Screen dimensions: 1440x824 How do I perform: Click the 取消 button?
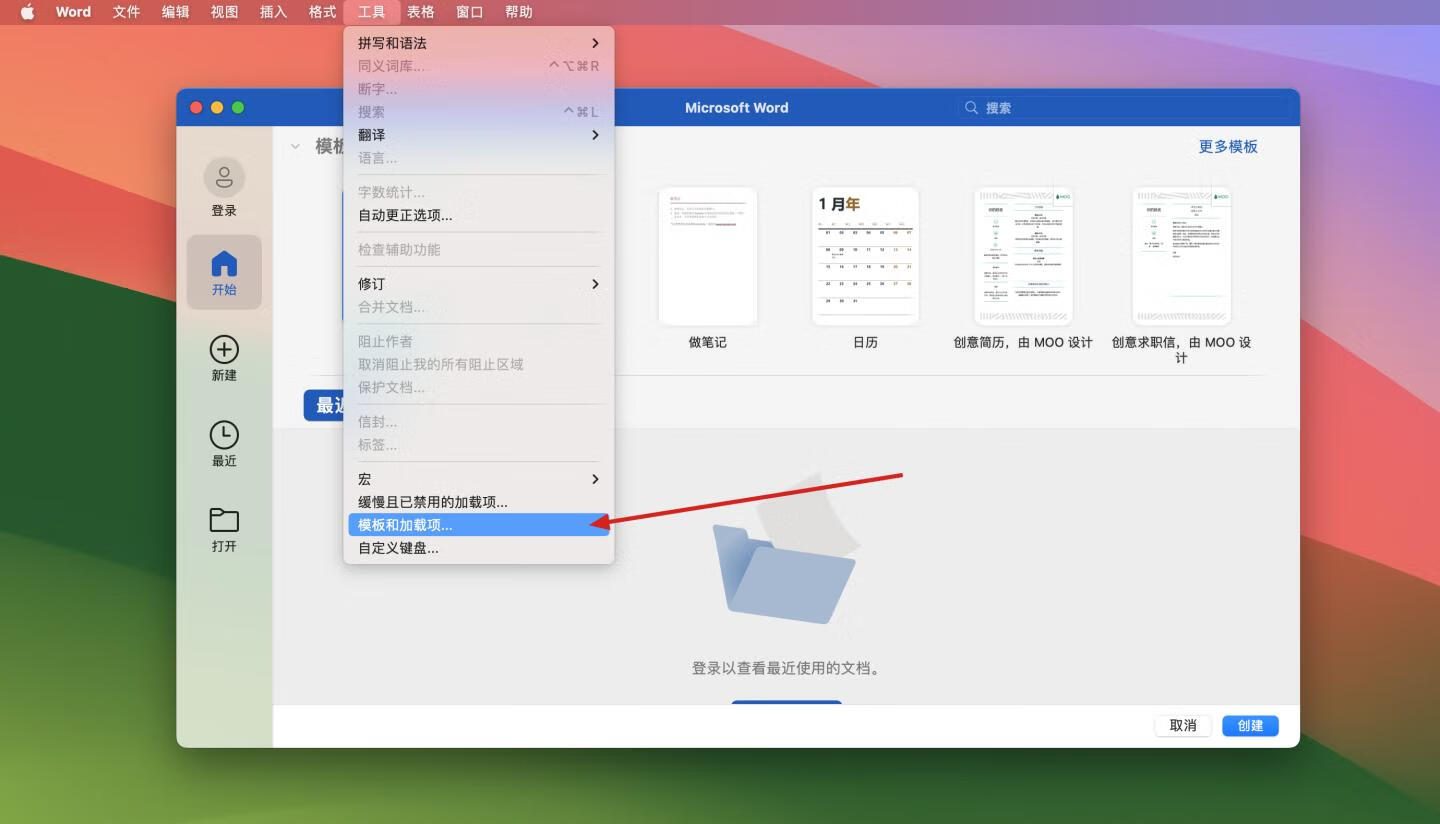[x=1183, y=726]
